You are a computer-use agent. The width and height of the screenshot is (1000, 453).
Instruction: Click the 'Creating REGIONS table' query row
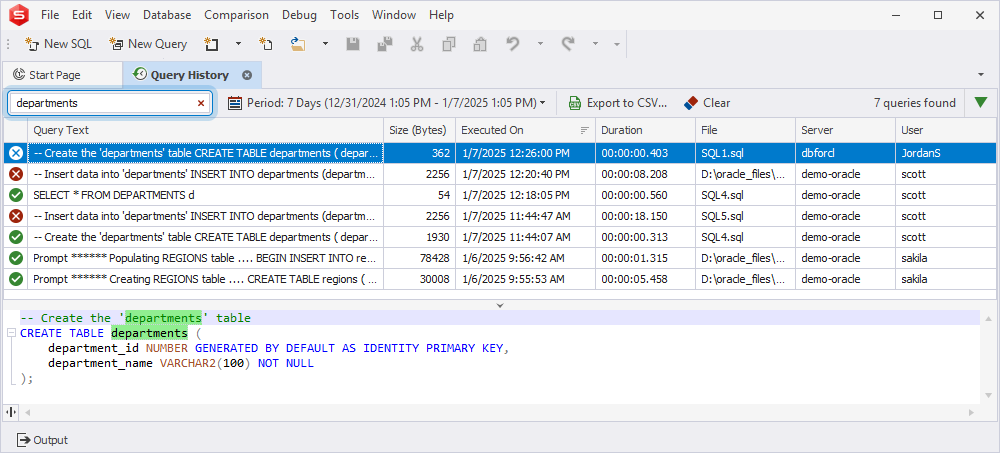pos(500,279)
